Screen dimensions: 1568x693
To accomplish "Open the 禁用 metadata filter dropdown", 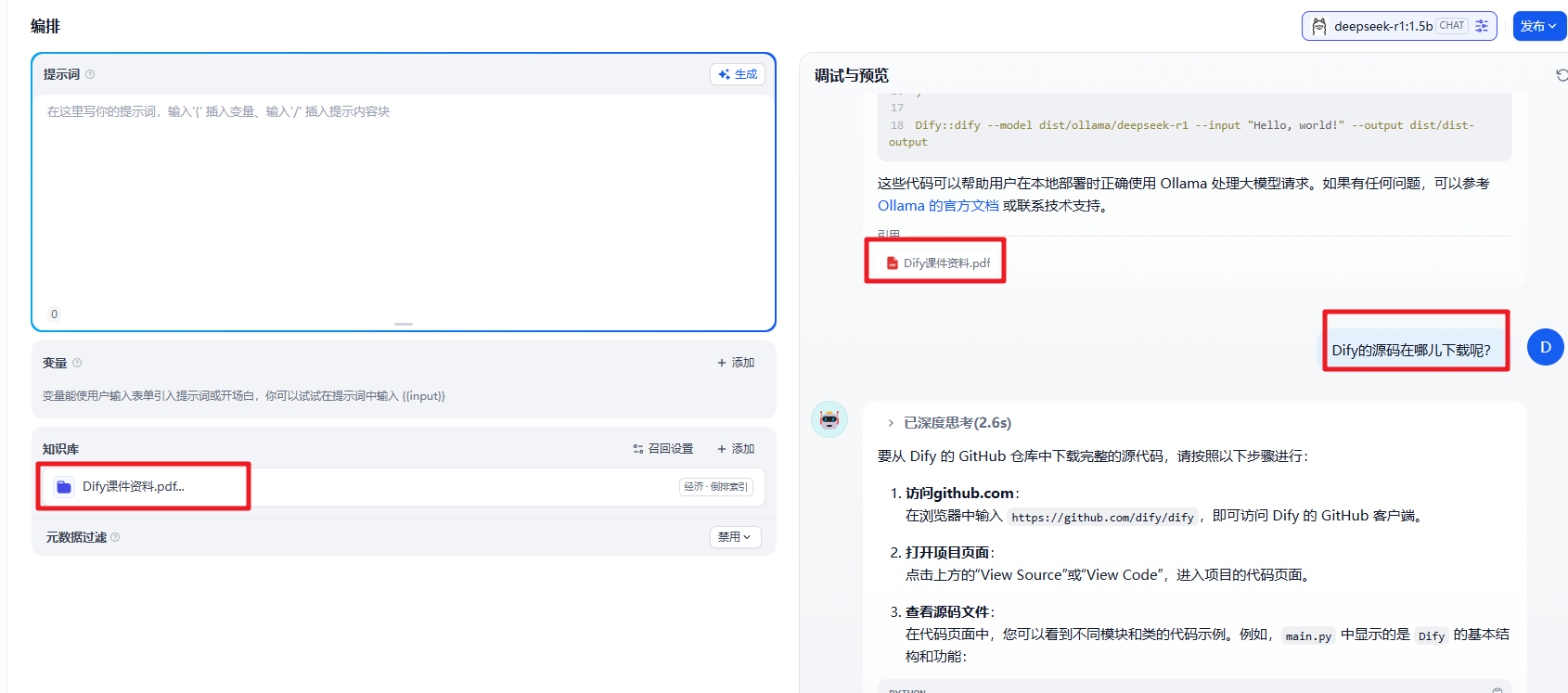I will (x=735, y=537).
